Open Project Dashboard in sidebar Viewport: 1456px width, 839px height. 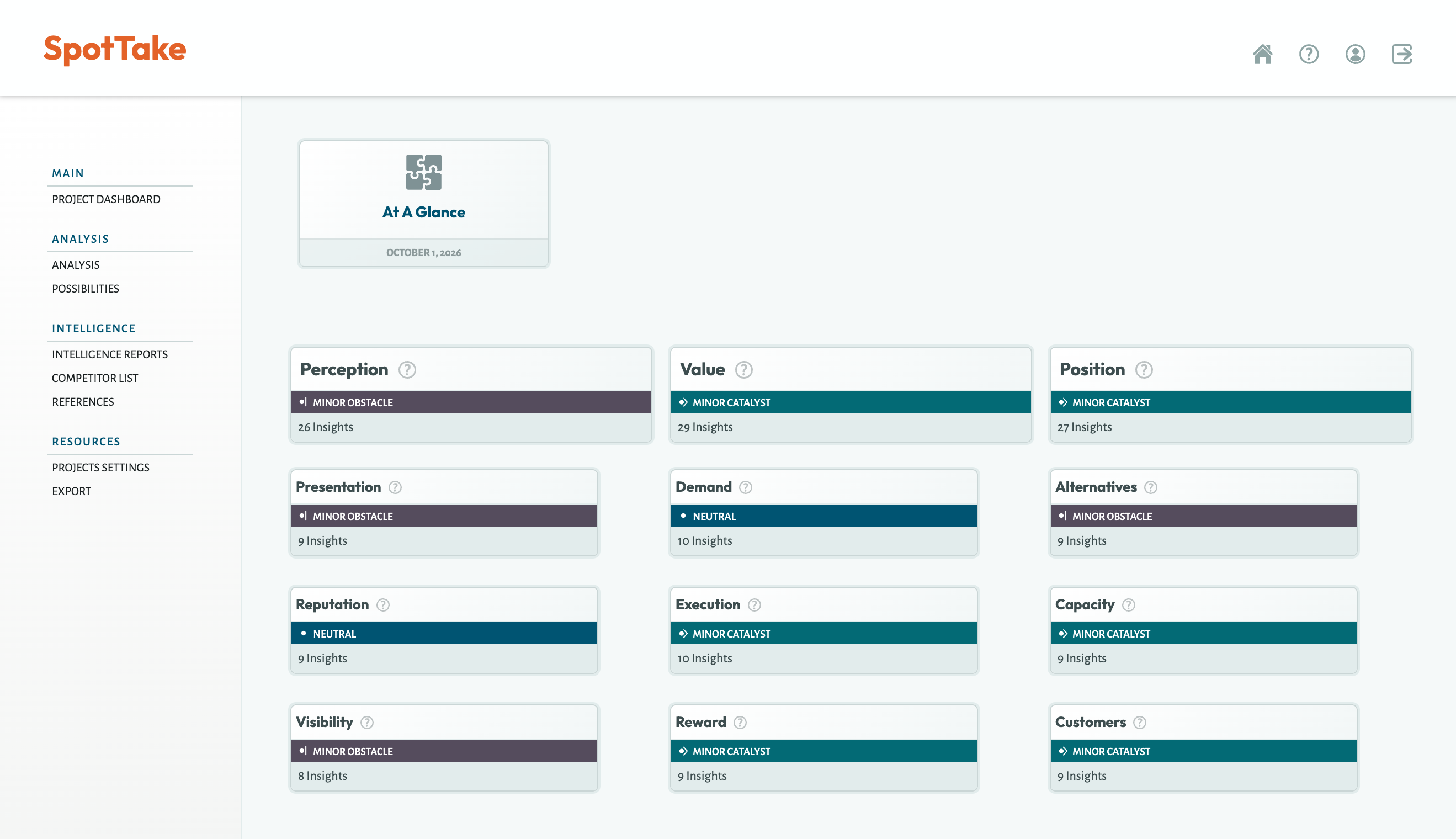[x=106, y=199]
